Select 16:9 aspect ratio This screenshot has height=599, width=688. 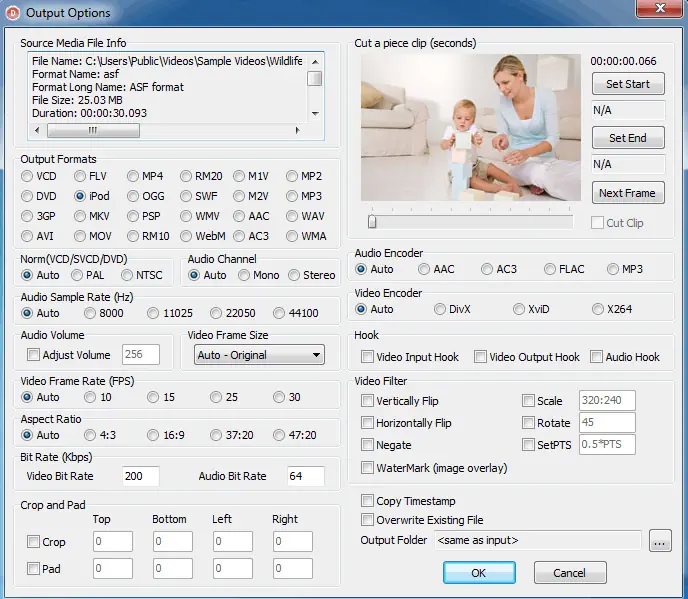153,435
